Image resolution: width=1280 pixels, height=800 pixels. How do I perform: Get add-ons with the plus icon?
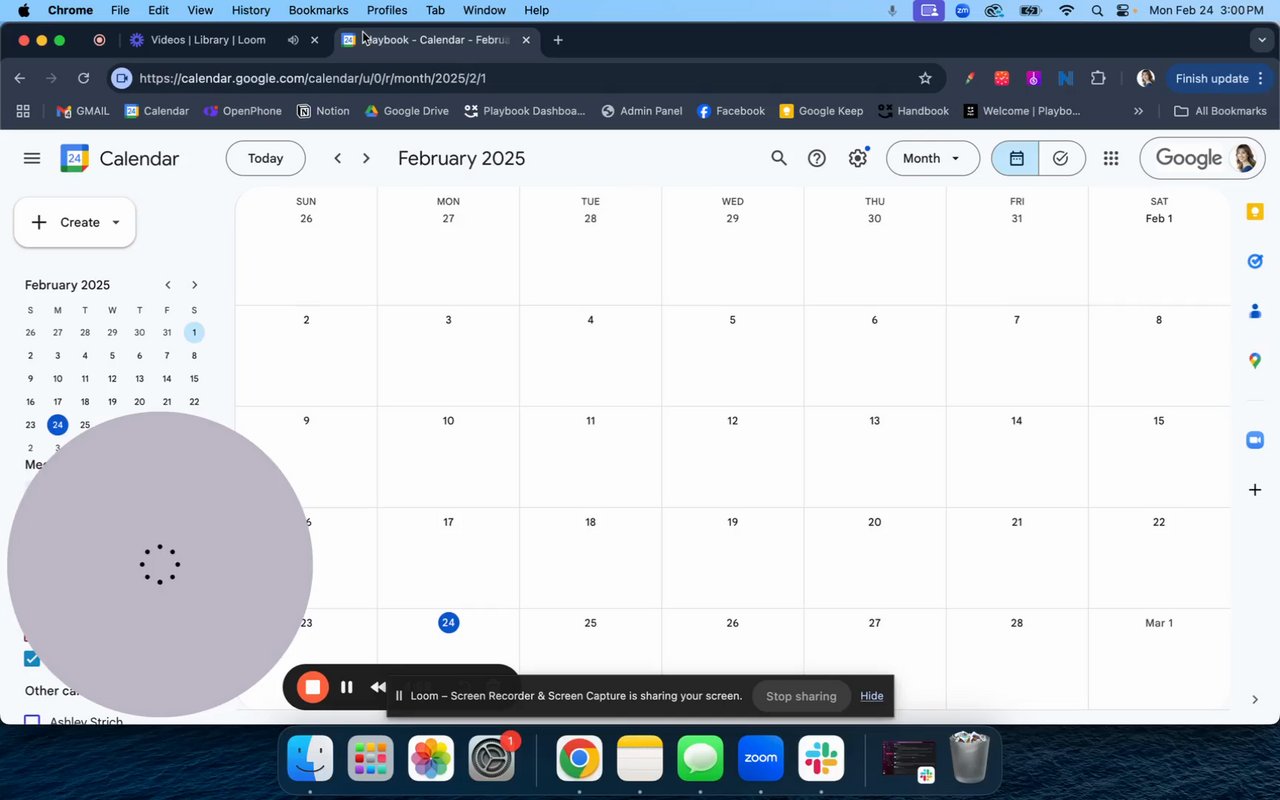(1255, 490)
